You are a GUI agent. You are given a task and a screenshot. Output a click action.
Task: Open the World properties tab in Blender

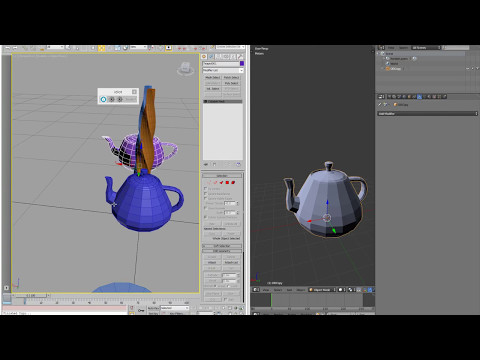point(404,97)
